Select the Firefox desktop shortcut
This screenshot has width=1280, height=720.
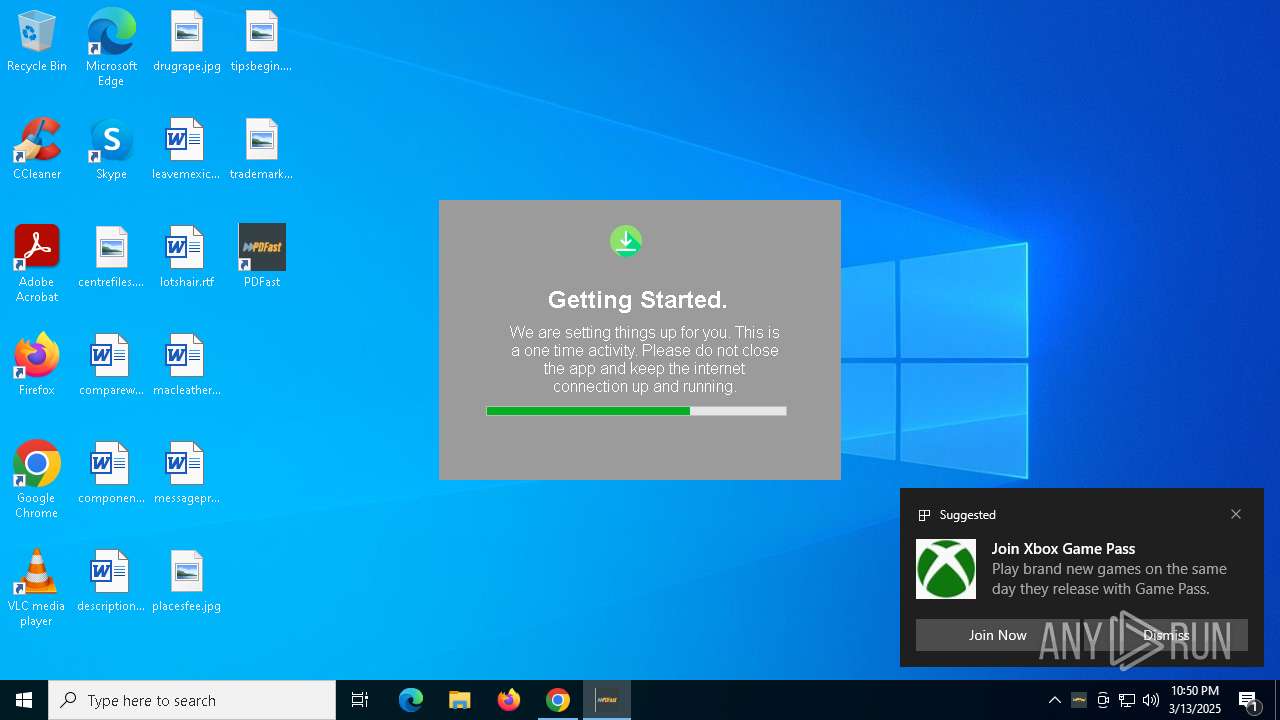(37, 366)
